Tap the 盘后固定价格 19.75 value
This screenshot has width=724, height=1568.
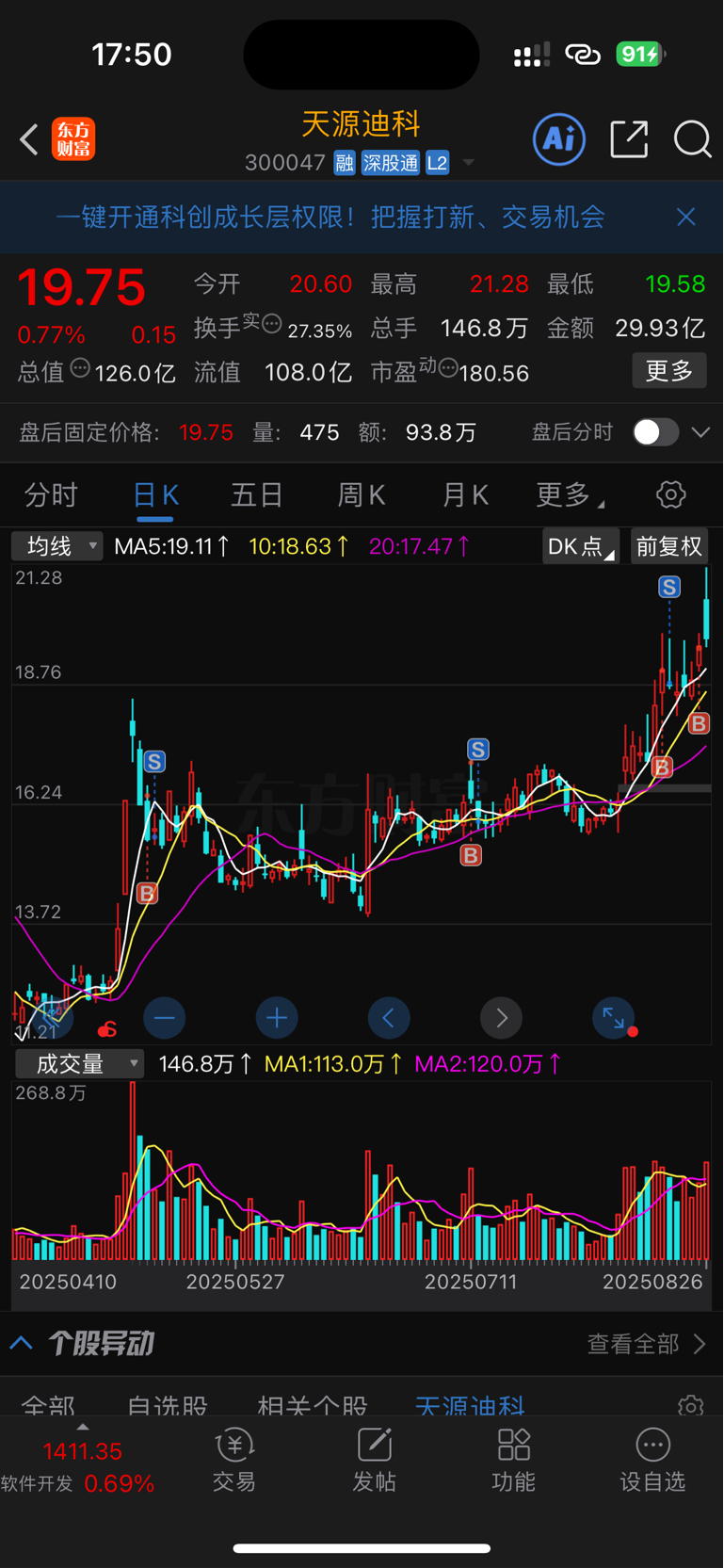(206, 432)
